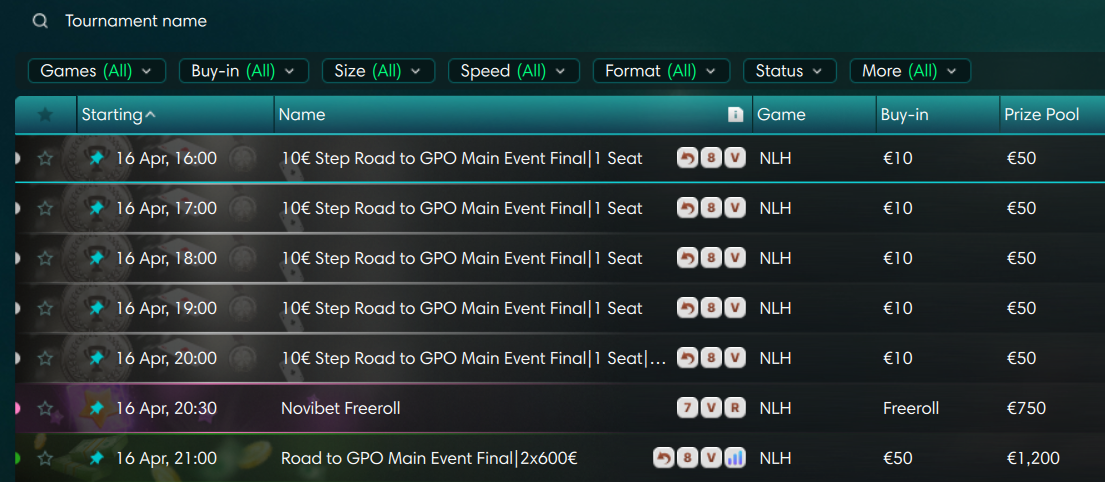Click the V badge on the 18:00 tournament

pos(735,258)
